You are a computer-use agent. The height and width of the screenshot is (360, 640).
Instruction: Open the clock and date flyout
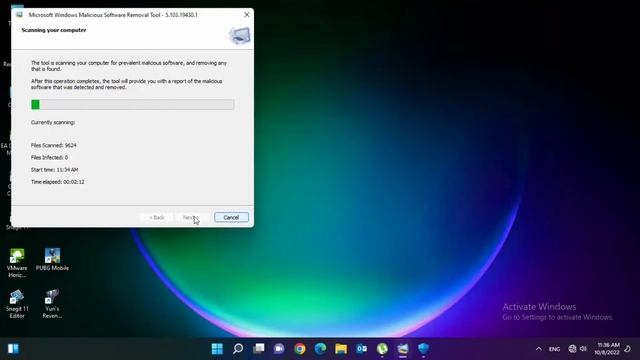tap(607, 349)
